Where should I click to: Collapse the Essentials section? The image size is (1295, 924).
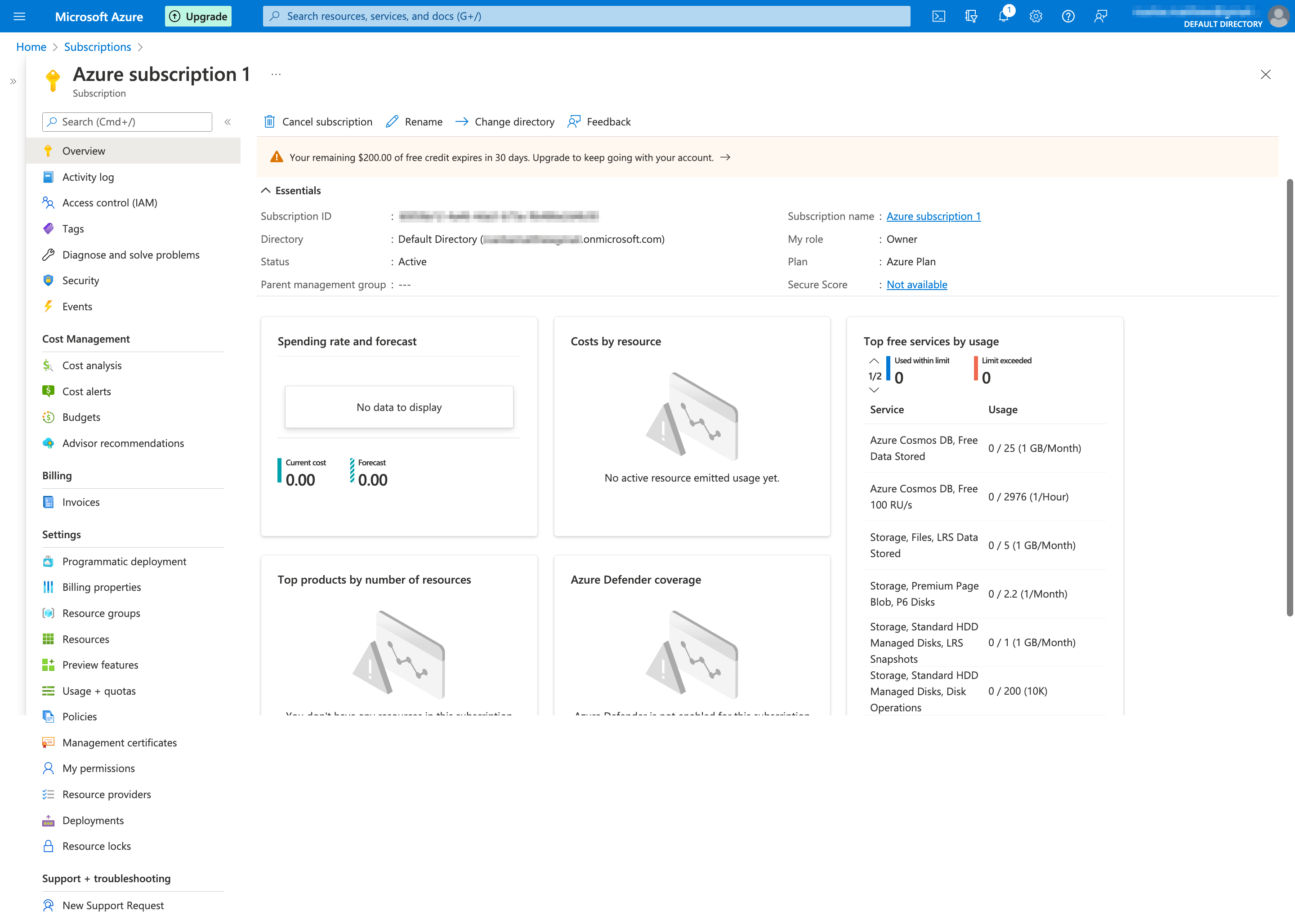coord(266,191)
